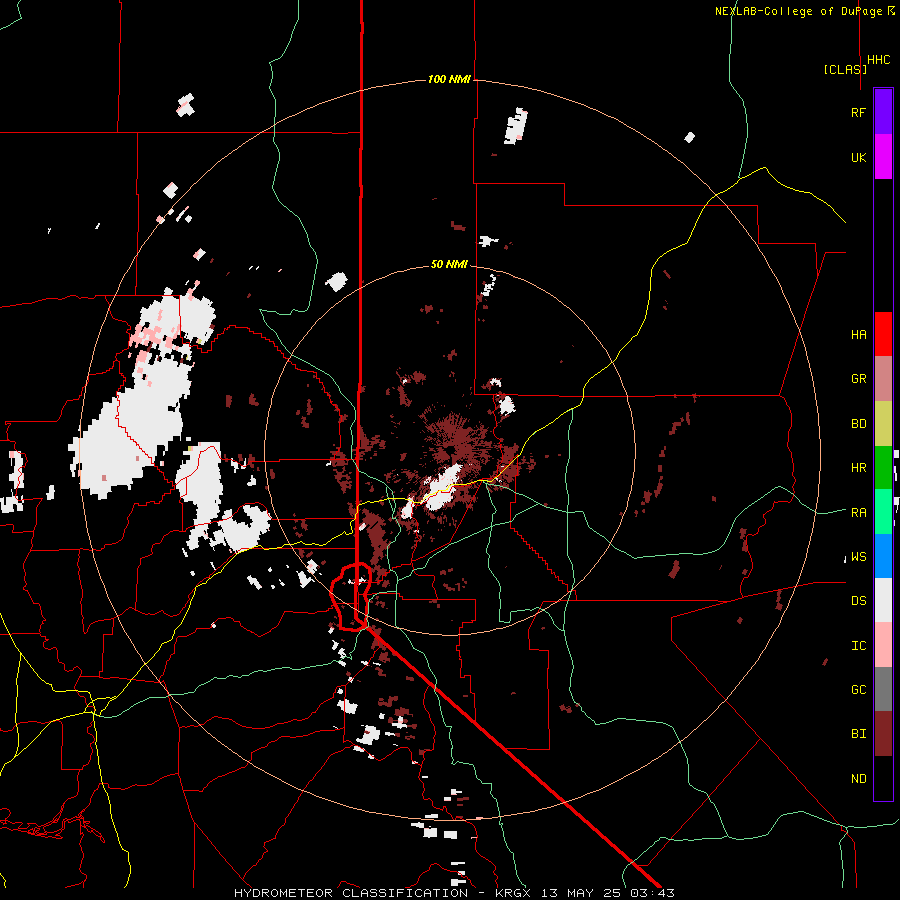Viewport: 900px width, 900px height.
Task: Click the HA legend label
Action: tap(859, 334)
